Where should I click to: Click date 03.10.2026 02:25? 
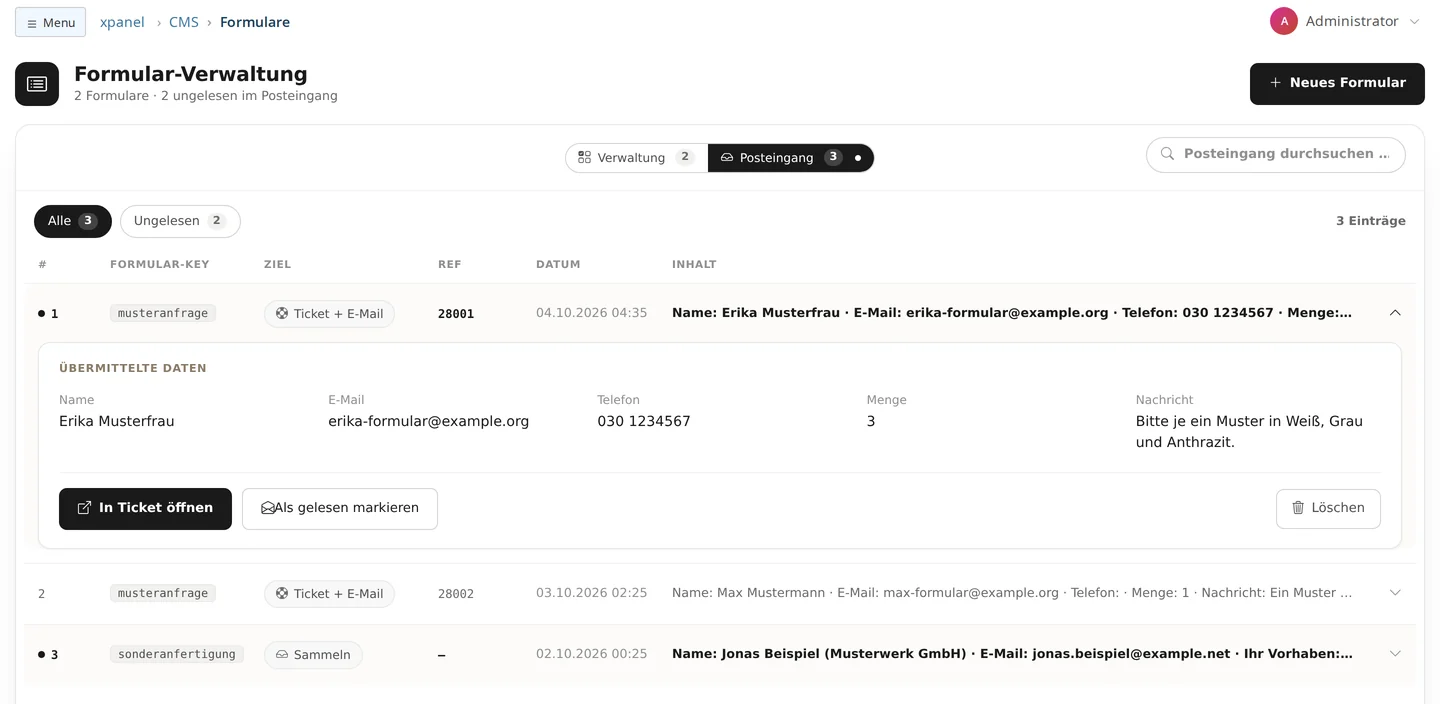[591, 593]
